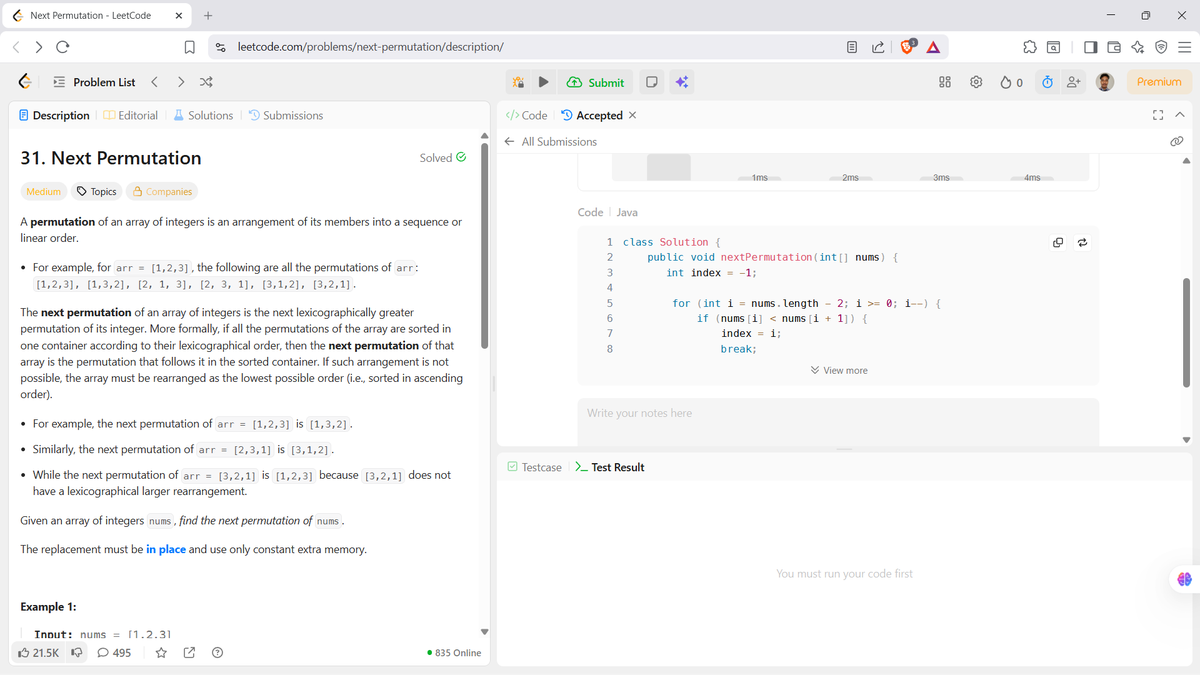Go back to All Submissions
This screenshot has height=675, width=1200.
tap(550, 142)
